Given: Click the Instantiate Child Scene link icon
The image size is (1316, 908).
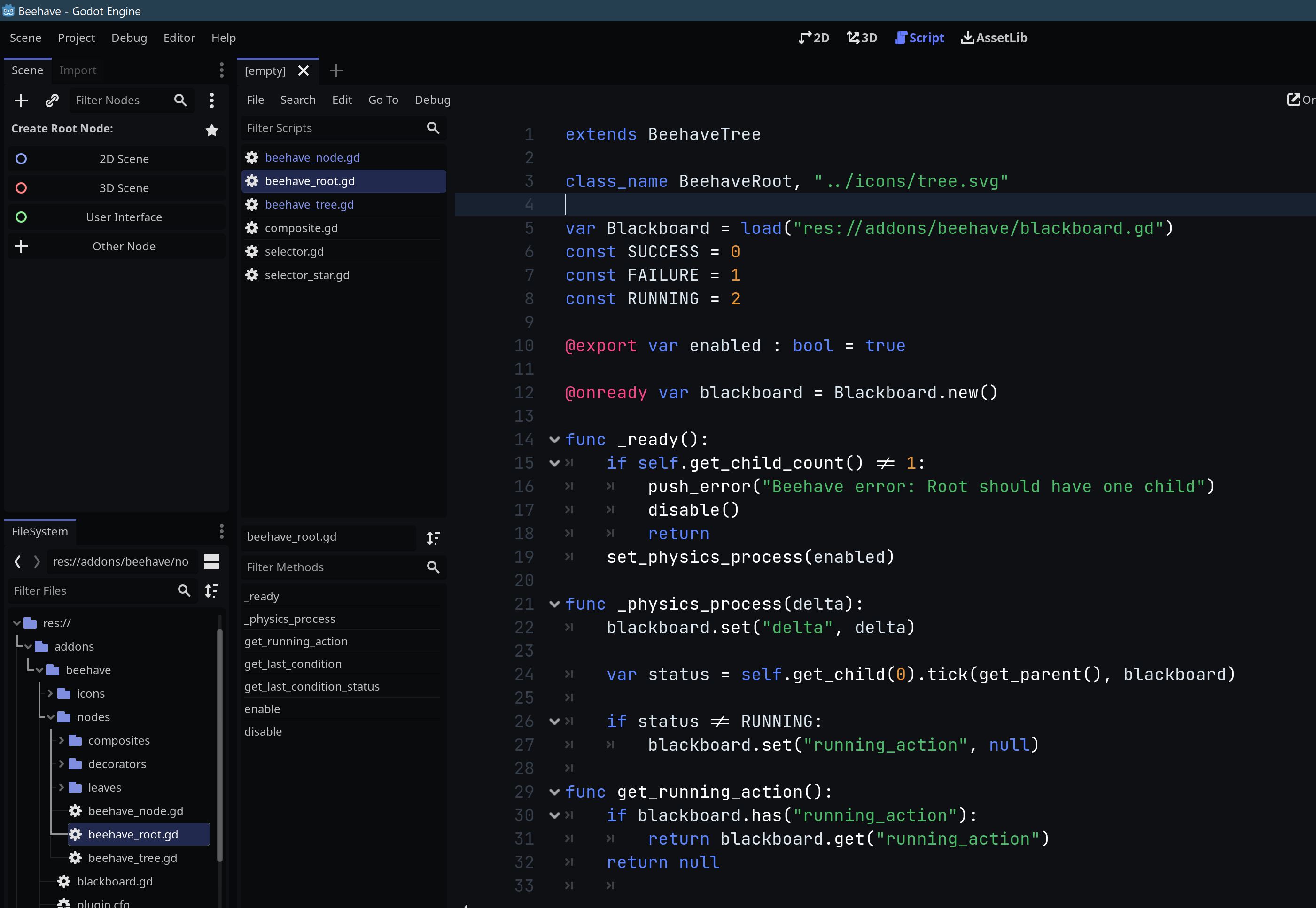Looking at the screenshot, I should point(52,101).
